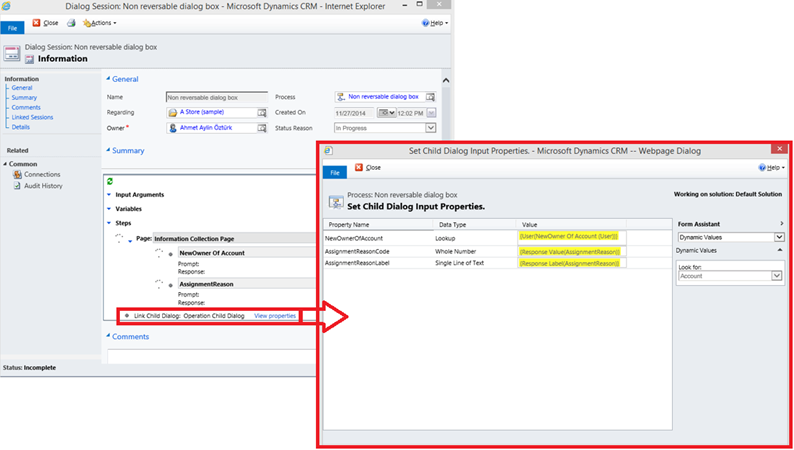The image size is (794, 450).
Task: Click lookup icon for Process field
Action: [430, 97]
